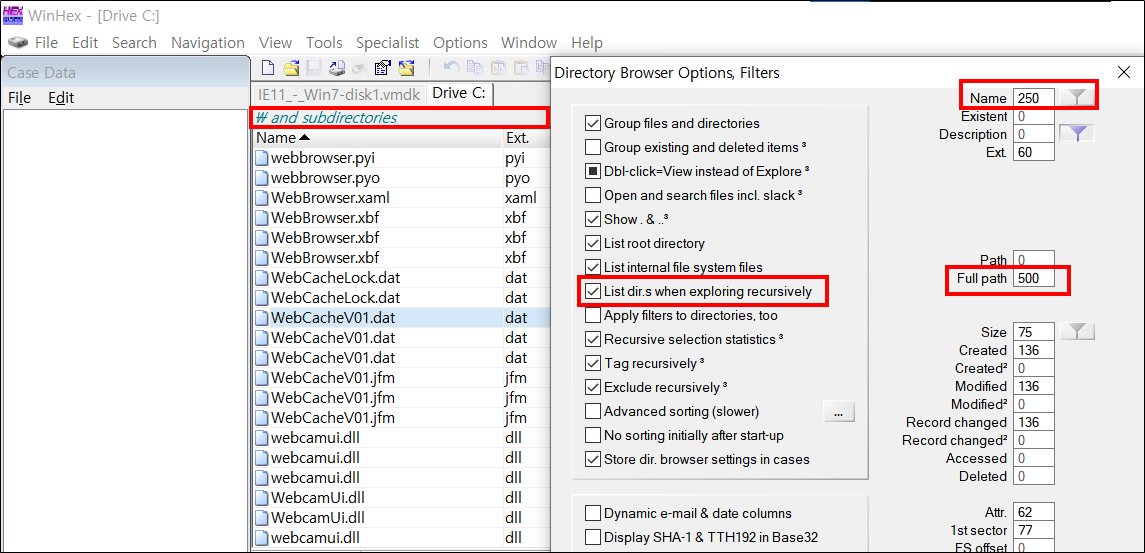Select the Drive C: tab
Screen dimensions: 1145x553
coord(461,94)
